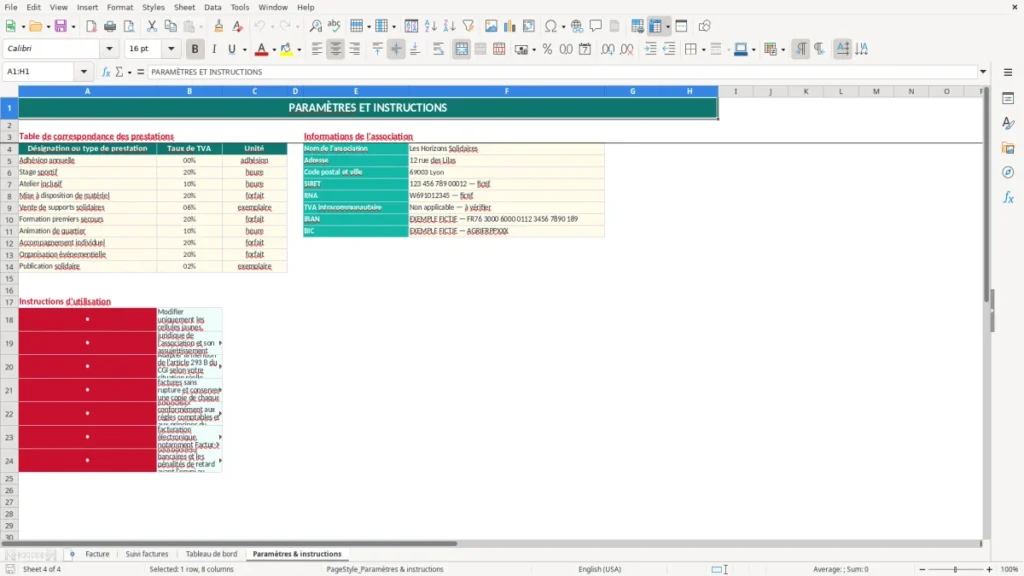Toggle bold formatting
Image resolution: width=1024 pixels, height=576 pixels.
[x=195, y=49]
